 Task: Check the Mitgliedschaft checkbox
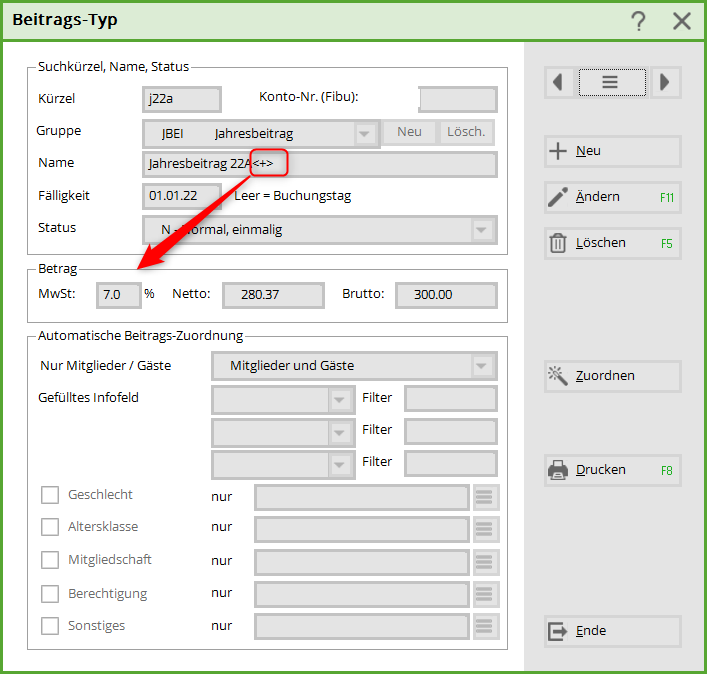(50, 560)
